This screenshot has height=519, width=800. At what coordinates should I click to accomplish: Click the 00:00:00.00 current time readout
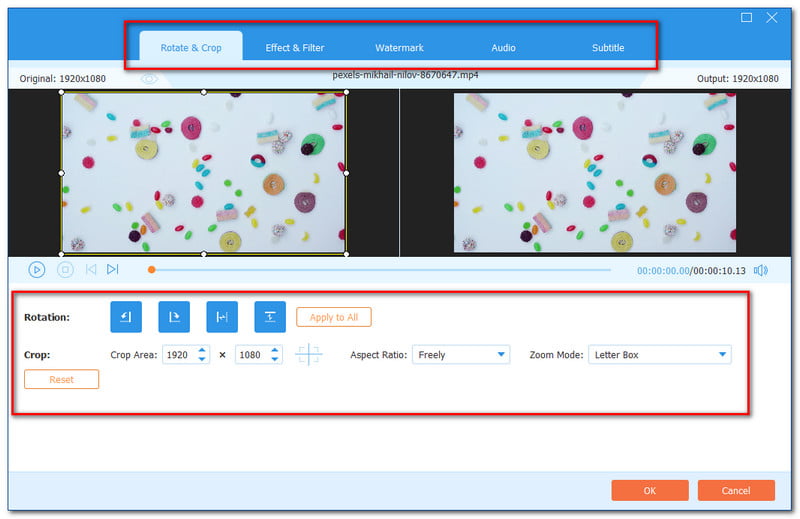[663, 270]
